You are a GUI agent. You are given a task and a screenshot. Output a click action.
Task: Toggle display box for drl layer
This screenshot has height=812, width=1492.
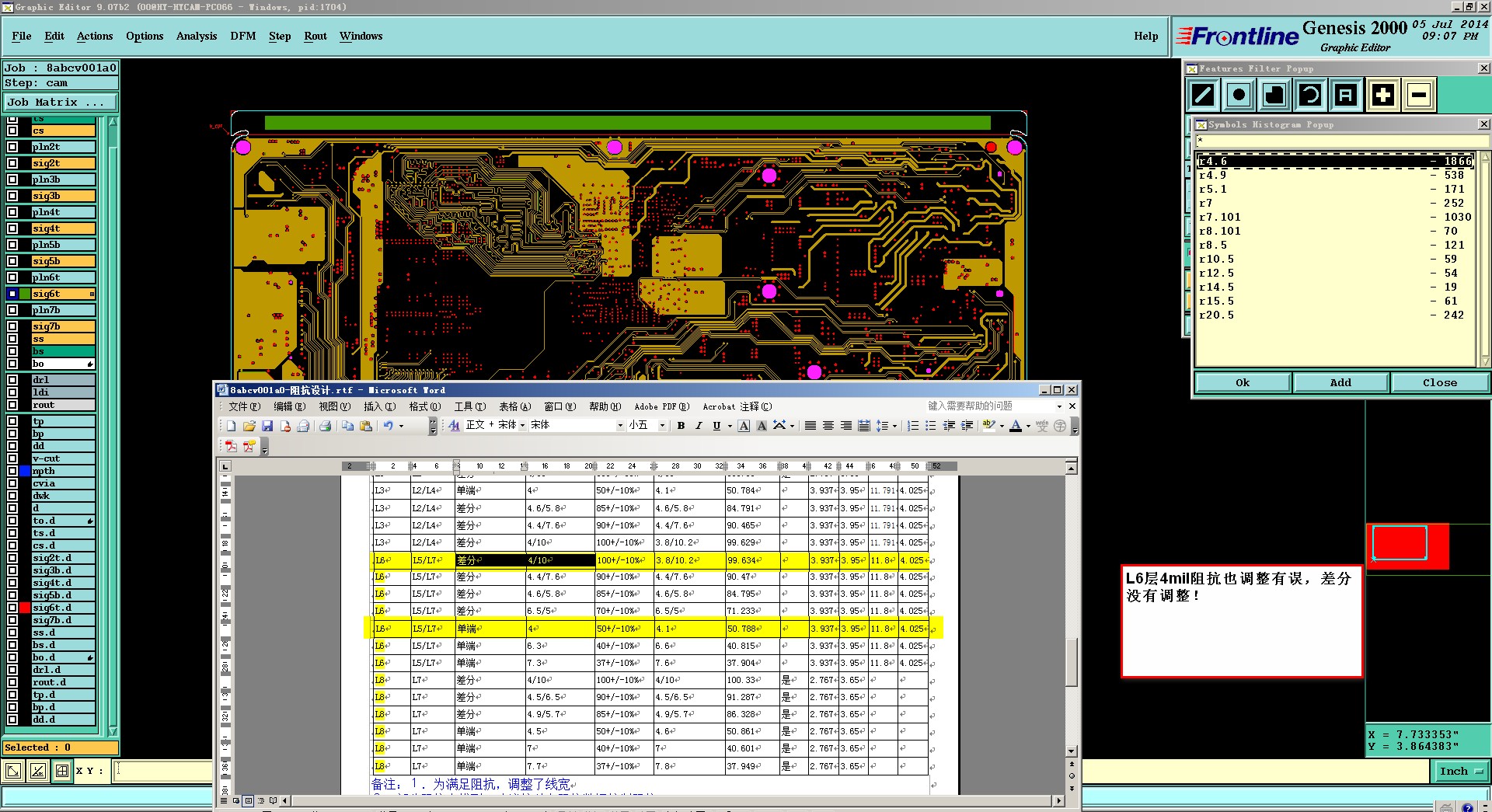pos(12,380)
